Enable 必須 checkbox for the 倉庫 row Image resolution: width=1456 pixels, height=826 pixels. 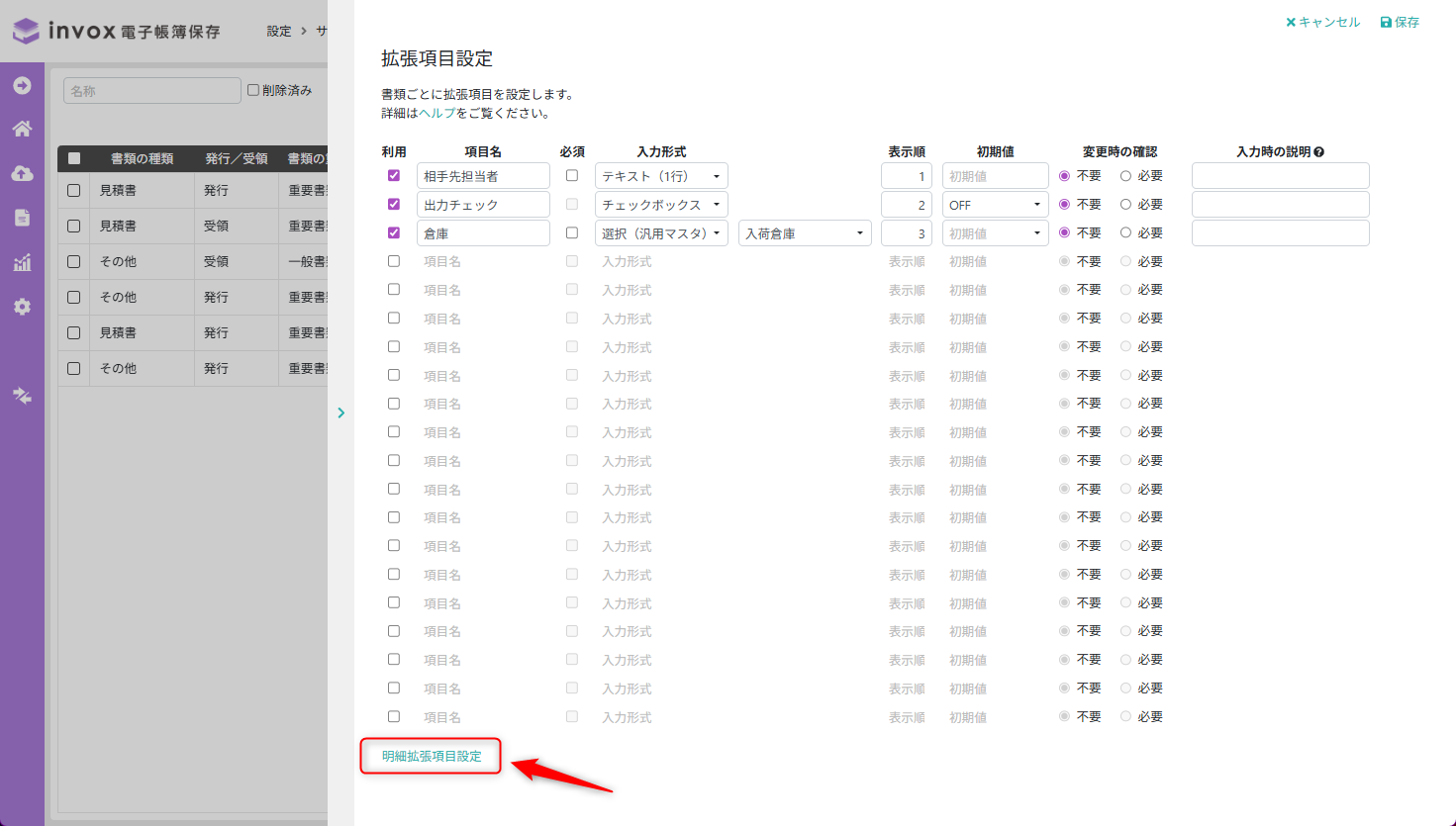tap(572, 233)
